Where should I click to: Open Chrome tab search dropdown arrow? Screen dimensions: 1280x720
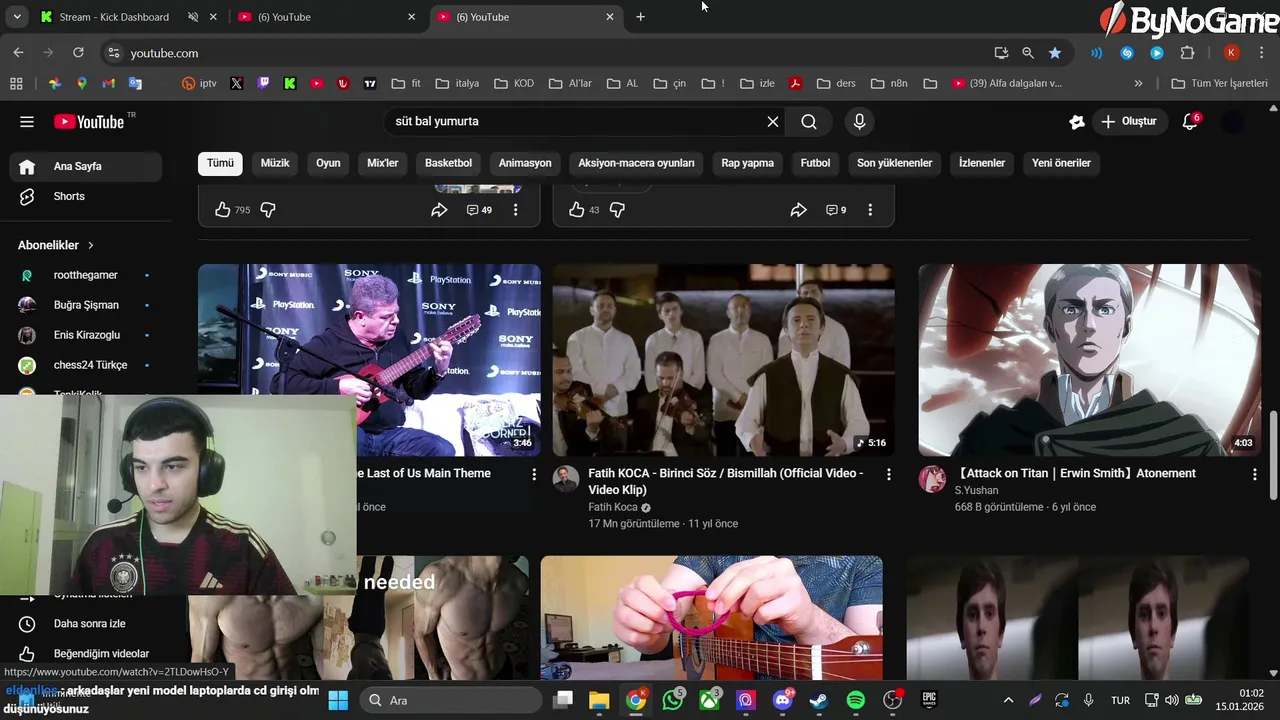(x=16, y=17)
